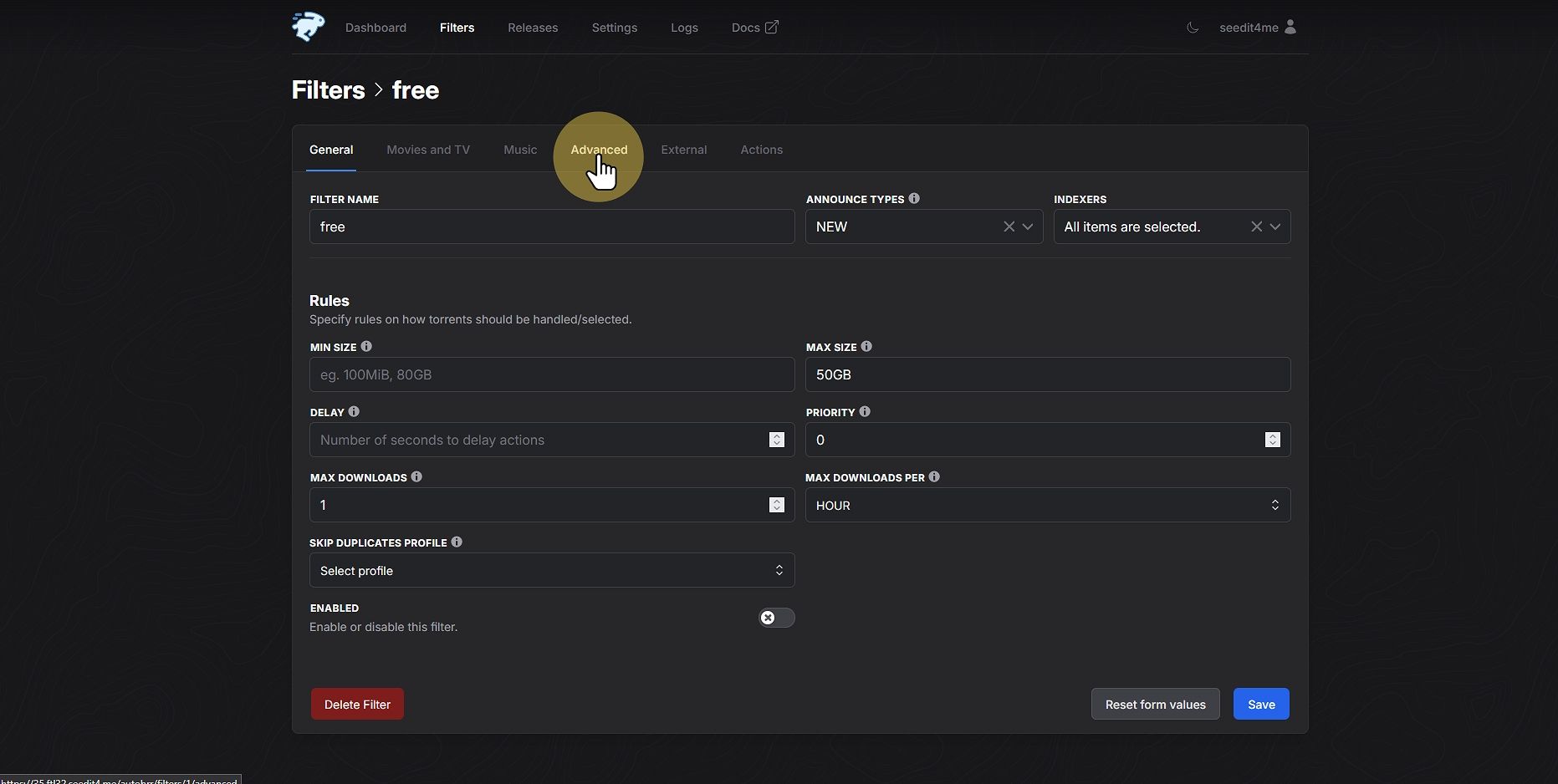
Task: Open the Max Downloads Per HOUR dropdown
Action: [1048, 505]
